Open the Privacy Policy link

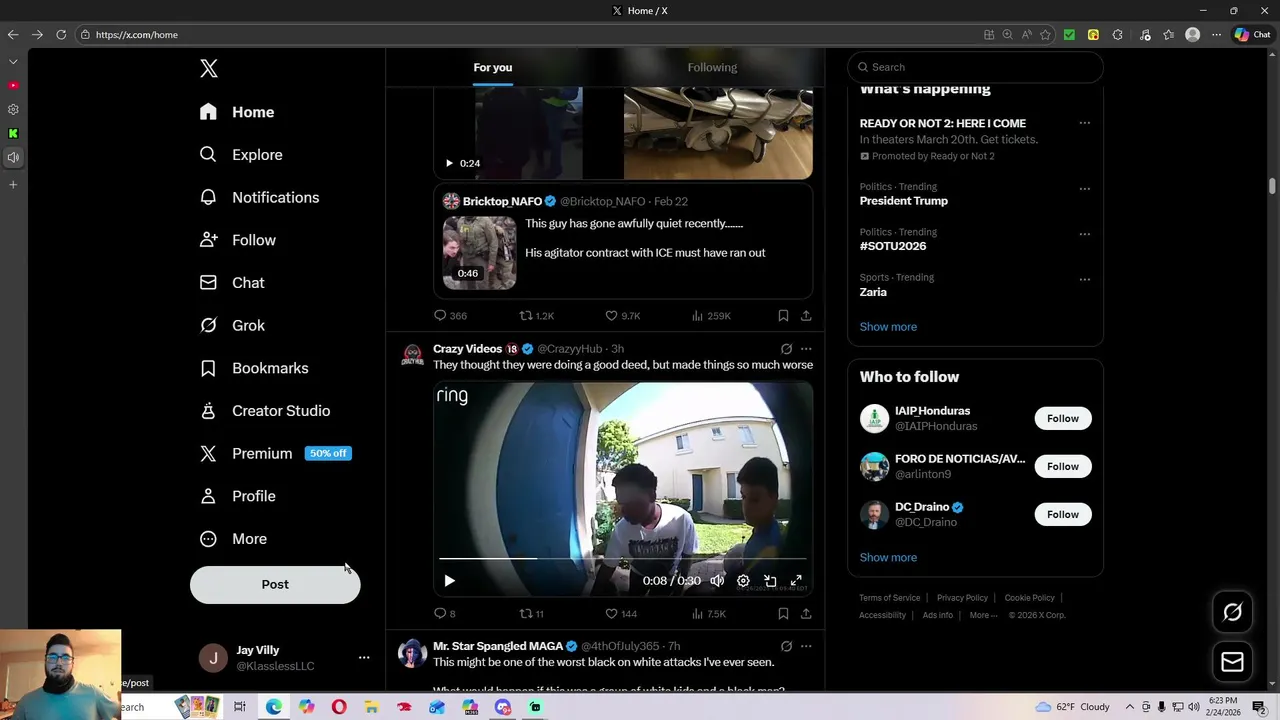coord(962,598)
